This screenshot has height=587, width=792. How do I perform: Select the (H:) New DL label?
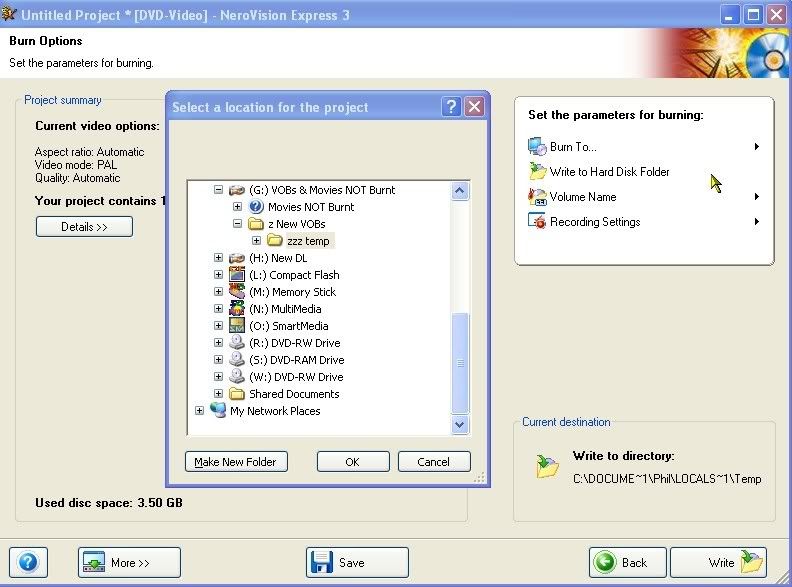[278, 258]
